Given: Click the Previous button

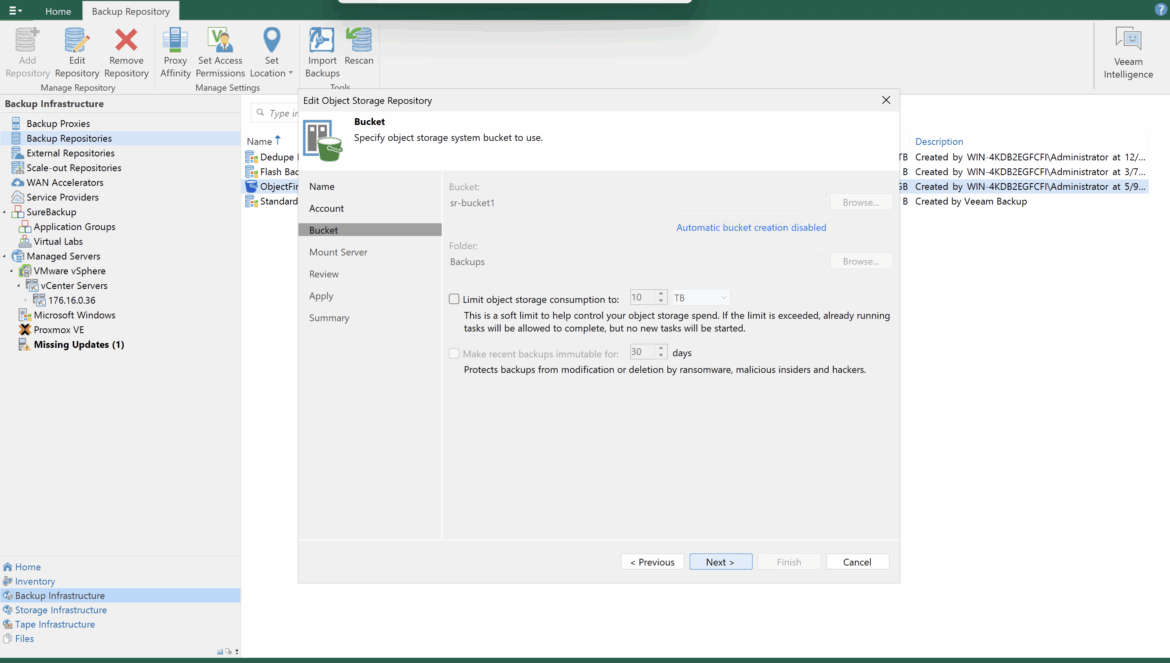Looking at the screenshot, I should click(x=652, y=562).
